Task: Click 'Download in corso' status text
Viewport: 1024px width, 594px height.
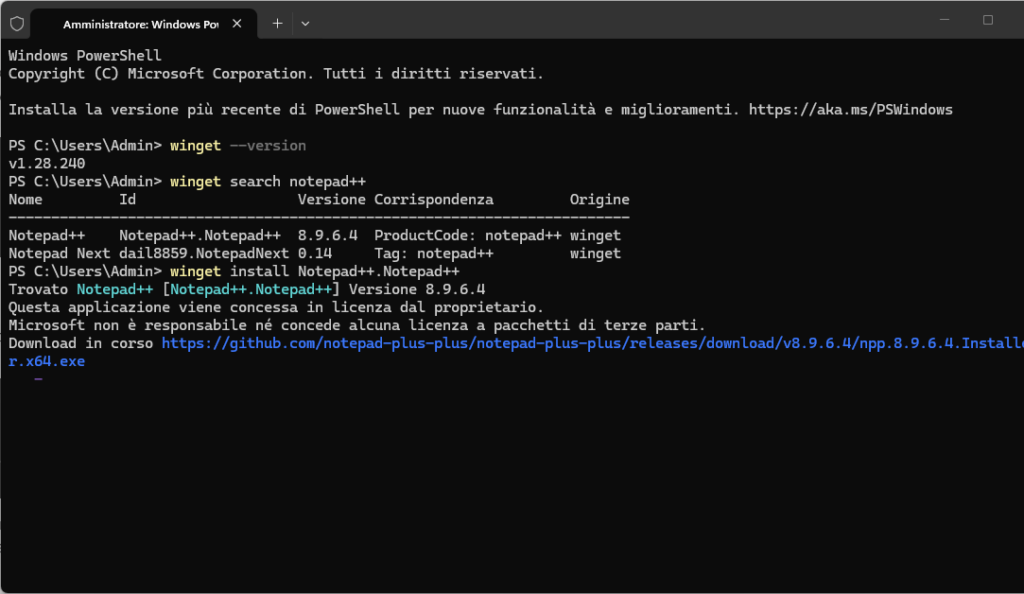Action: click(x=80, y=343)
